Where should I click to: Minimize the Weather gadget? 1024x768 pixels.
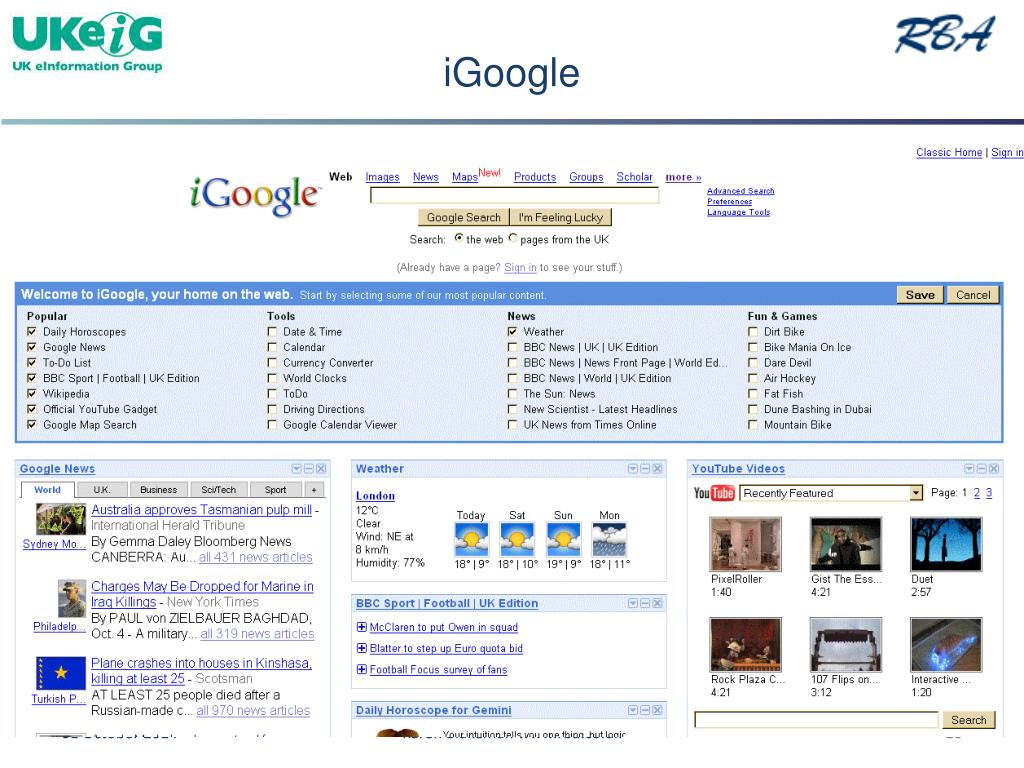pyautogui.click(x=645, y=468)
